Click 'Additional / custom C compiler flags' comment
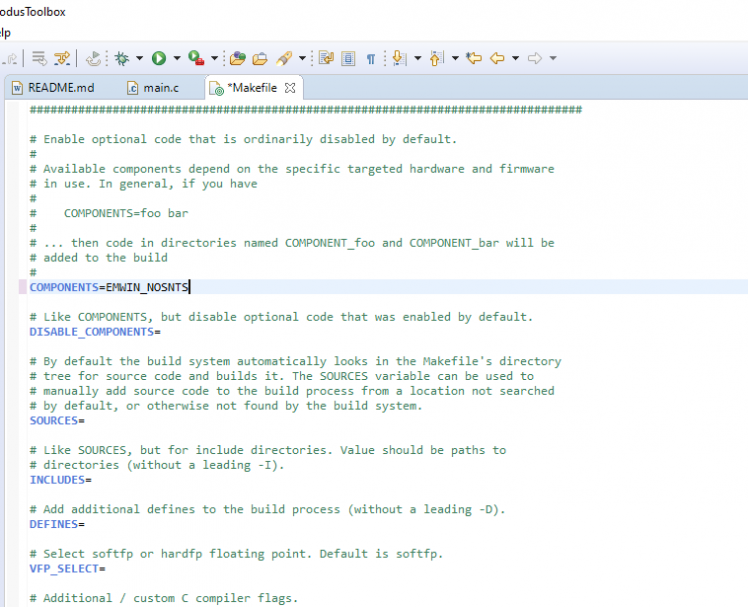The image size is (748, 607). (164, 598)
